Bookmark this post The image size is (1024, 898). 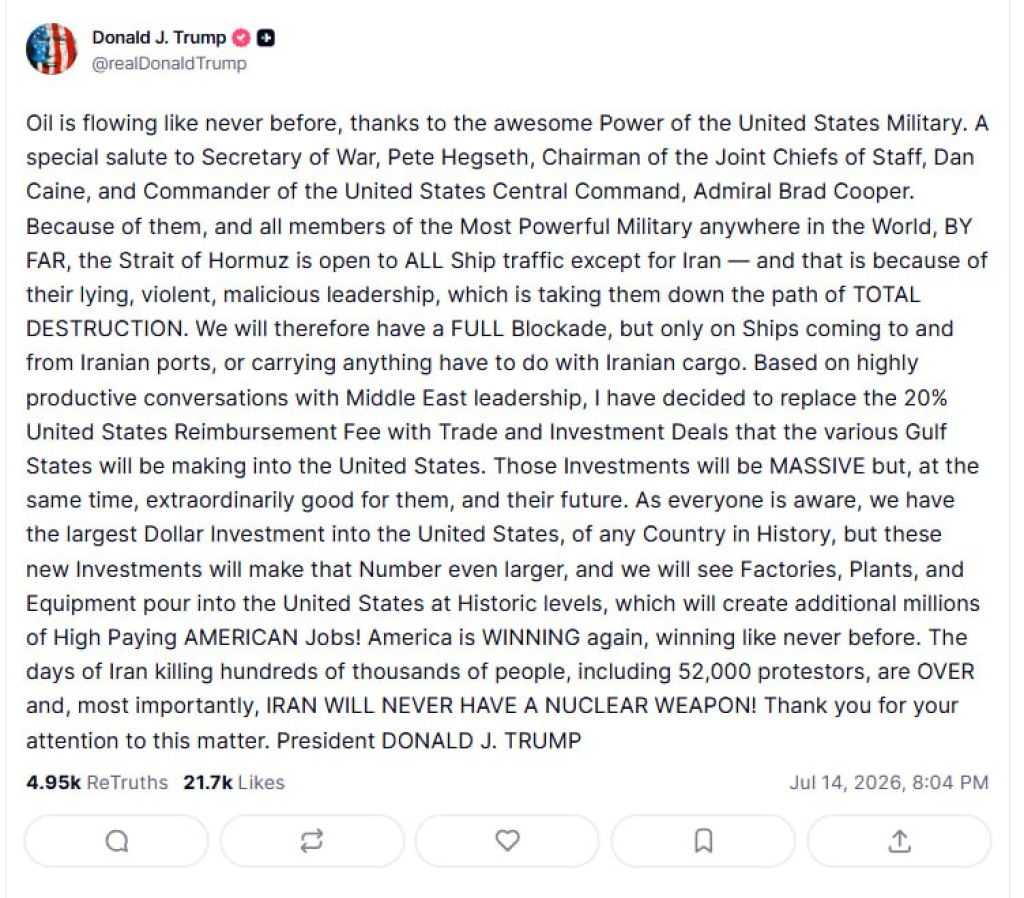pyautogui.click(x=703, y=841)
